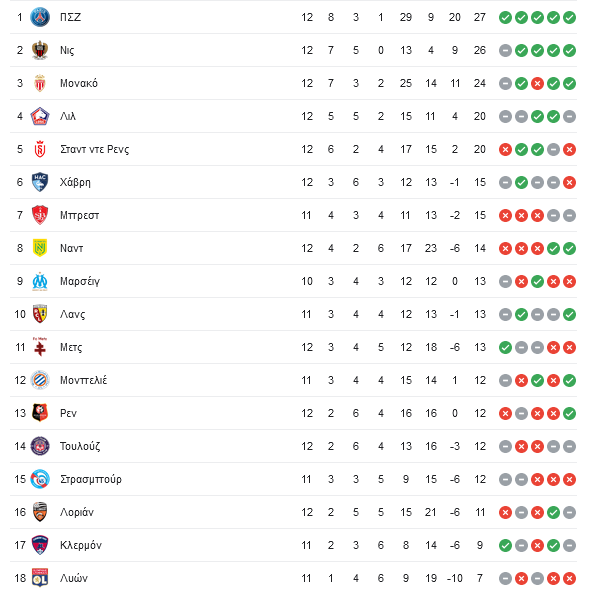
Task: Open the Σταντ ντε Ρενς team link
Action: point(95,149)
